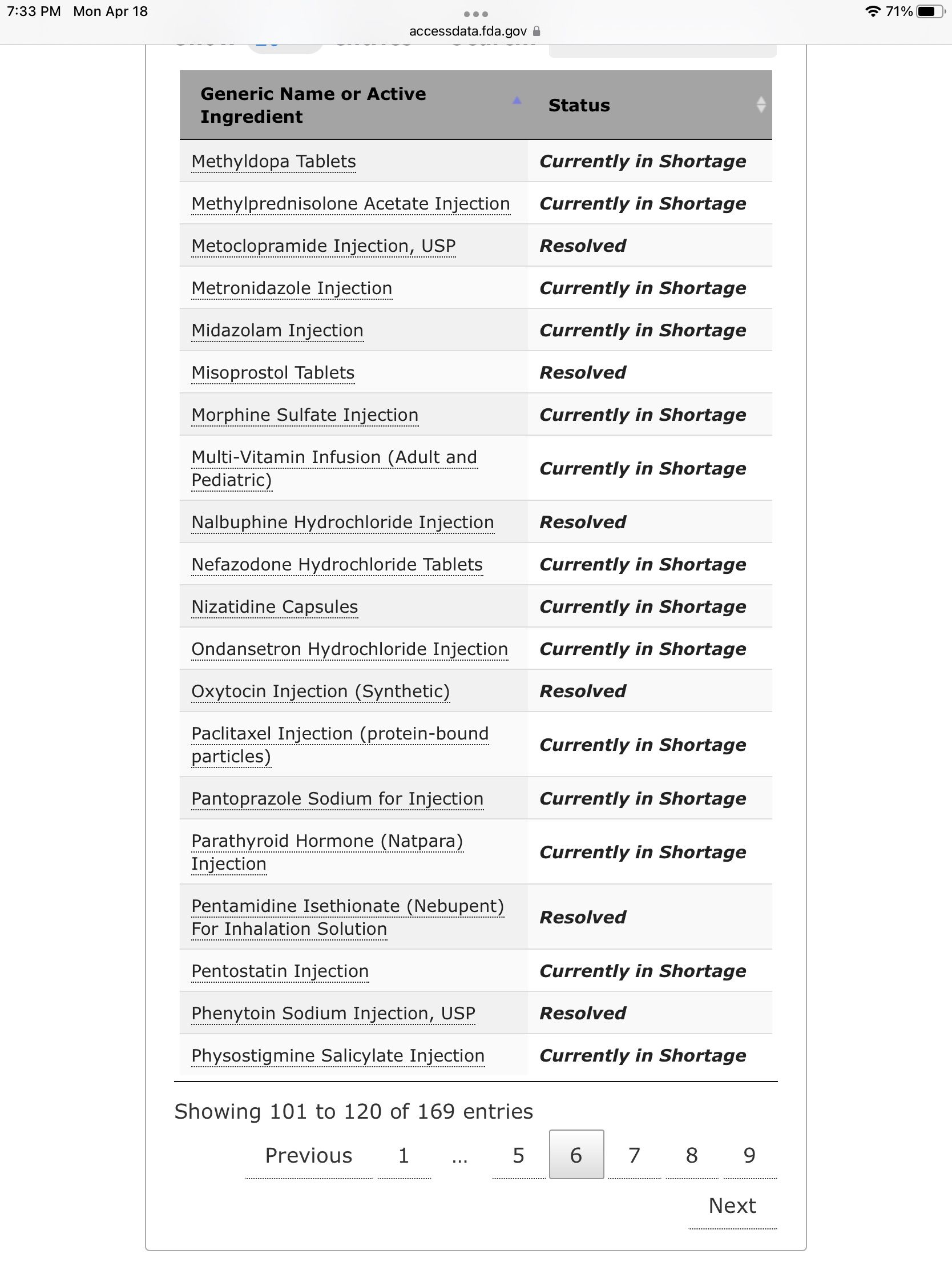This screenshot has height=1270, width=952.
Task: Open Methyldopa Tablets entry
Action: click(274, 162)
